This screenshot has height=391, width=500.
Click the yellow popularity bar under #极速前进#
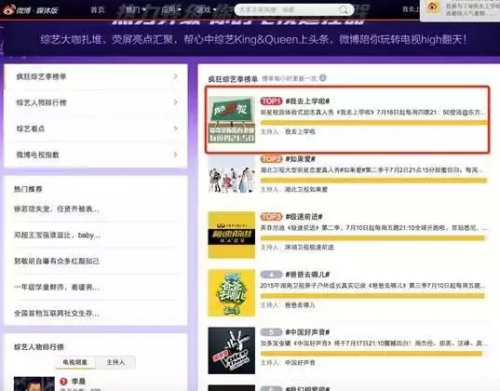click(373, 238)
